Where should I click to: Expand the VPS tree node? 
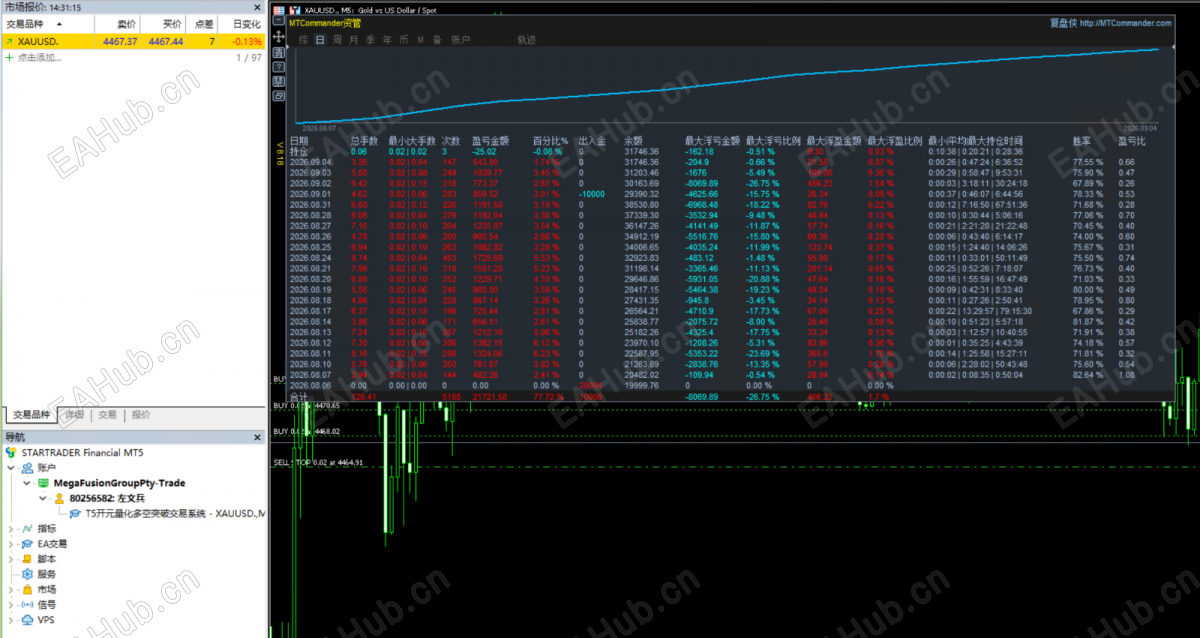11,620
